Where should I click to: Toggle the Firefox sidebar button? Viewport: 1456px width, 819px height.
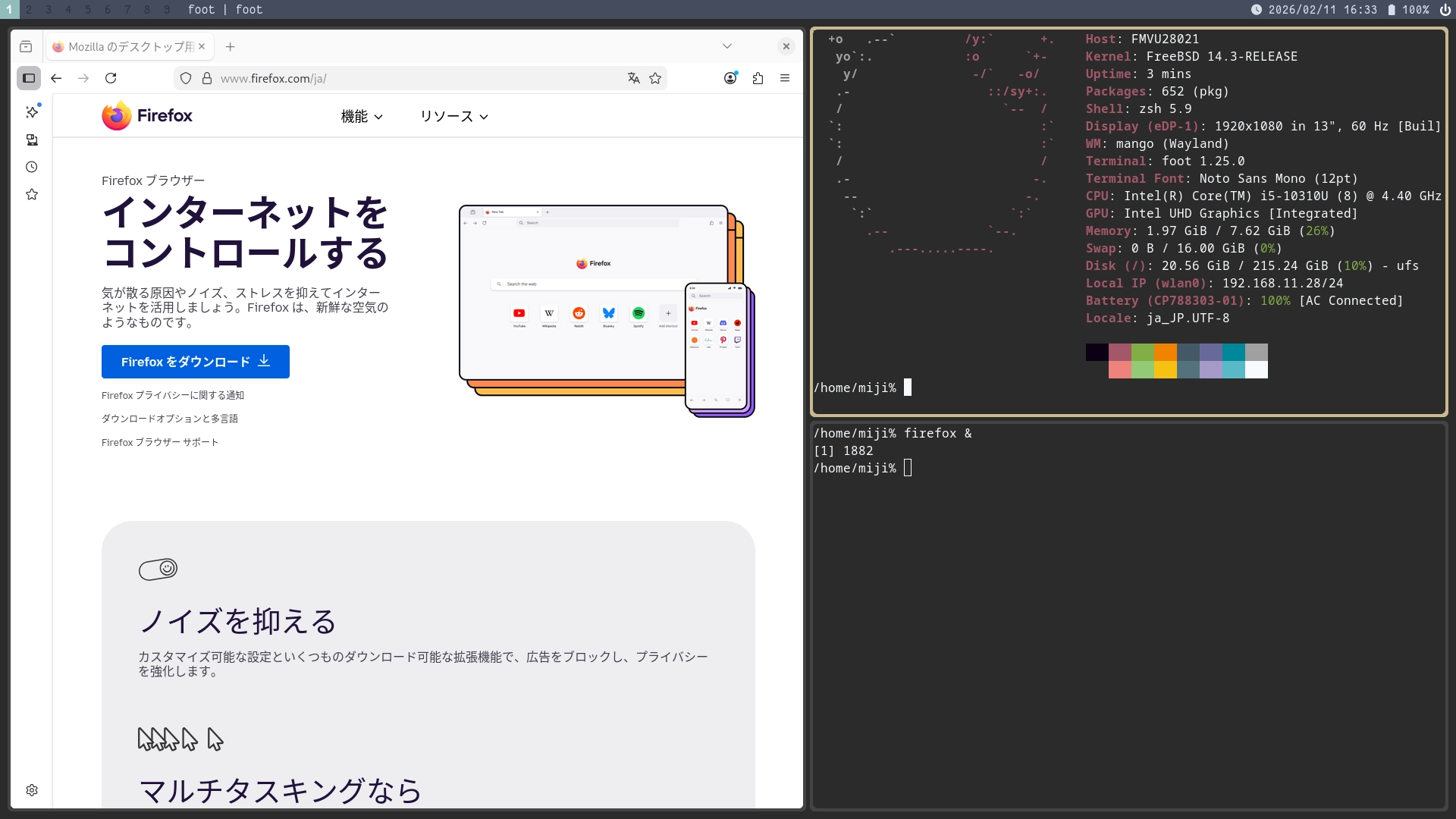(x=29, y=78)
